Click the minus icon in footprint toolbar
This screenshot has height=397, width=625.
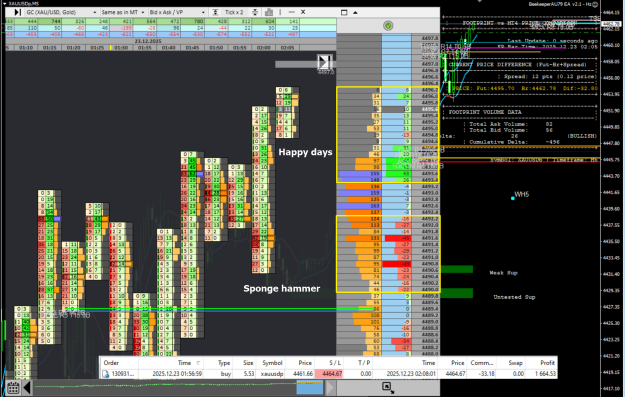(x=291, y=12)
